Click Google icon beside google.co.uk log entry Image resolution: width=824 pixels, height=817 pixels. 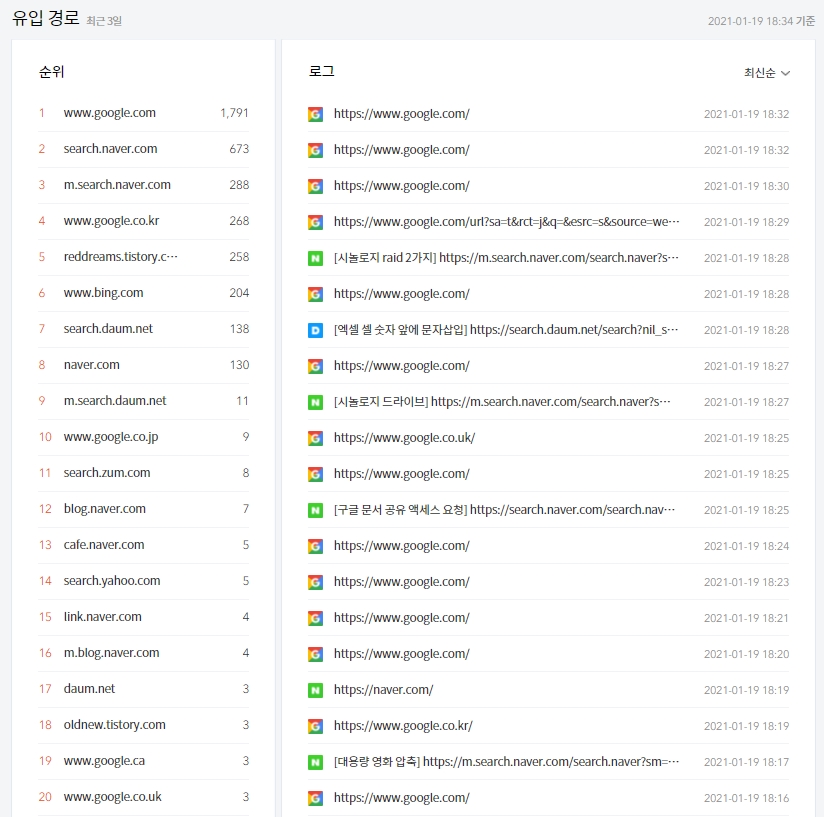point(315,438)
